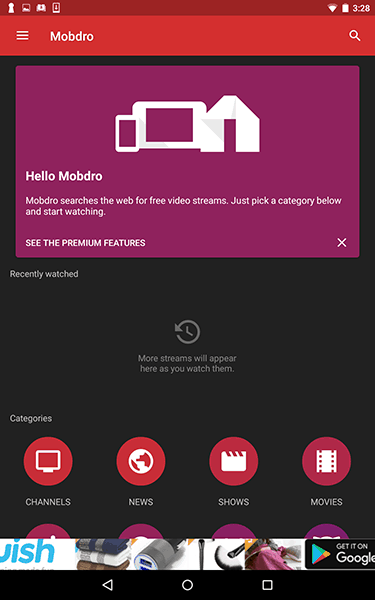
Task: Open the News globe icon
Action: click(141, 461)
